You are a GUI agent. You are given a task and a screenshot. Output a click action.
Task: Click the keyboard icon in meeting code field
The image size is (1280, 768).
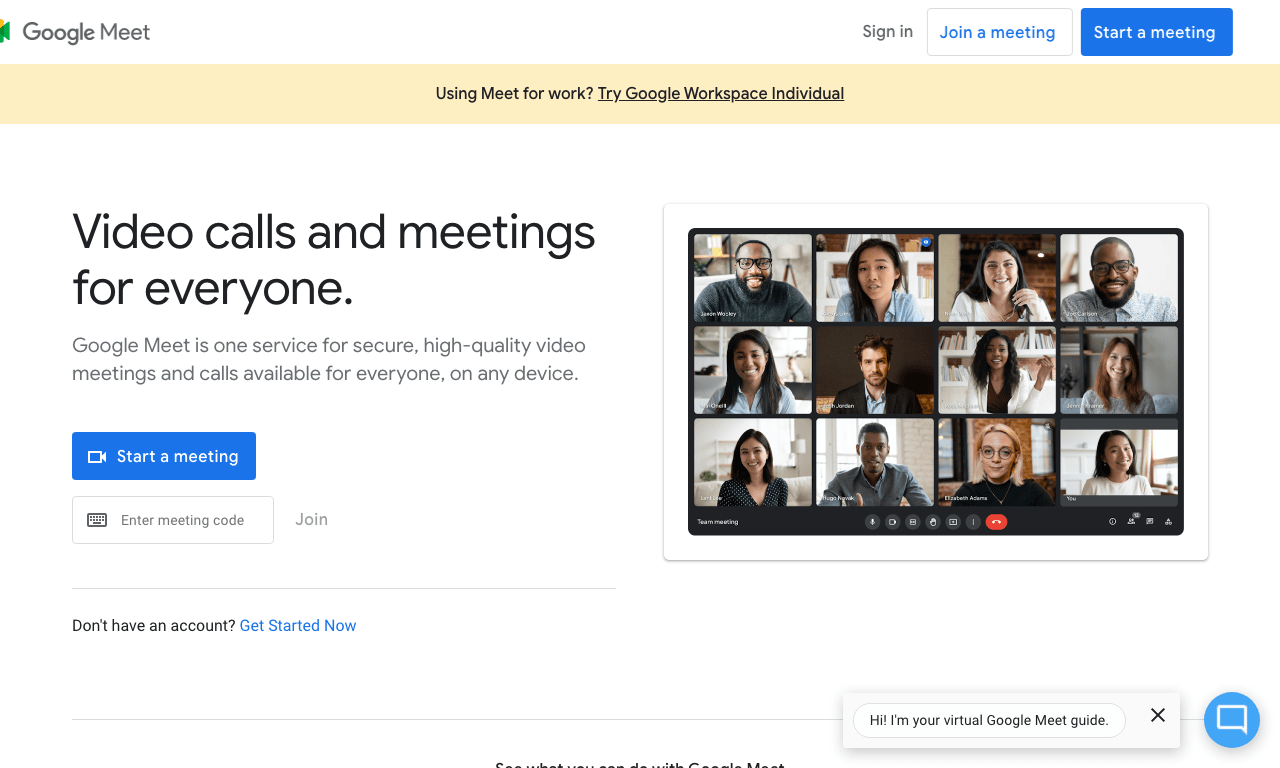(97, 520)
